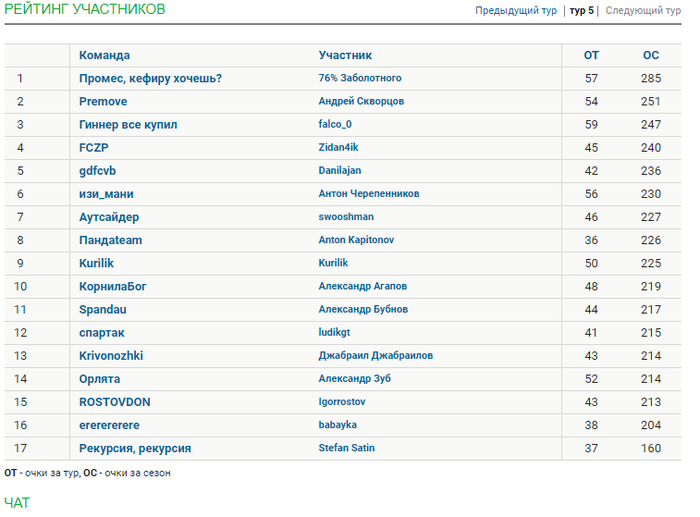Open Джабраил Джабраилов profile

pyautogui.click(x=375, y=356)
